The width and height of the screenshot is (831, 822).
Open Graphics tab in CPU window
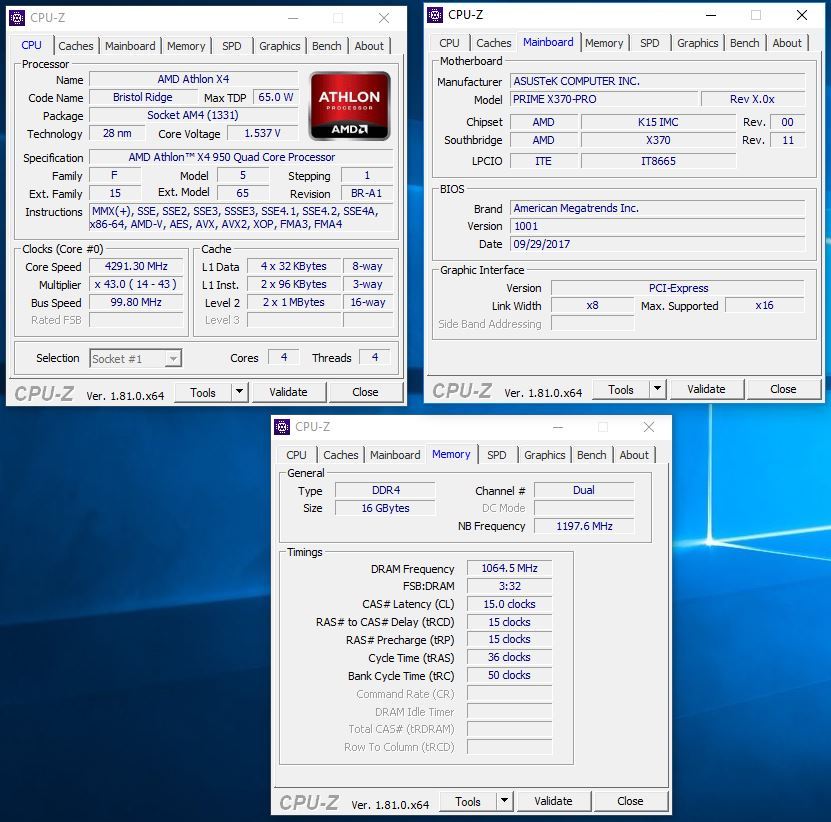(x=279, y=46)
